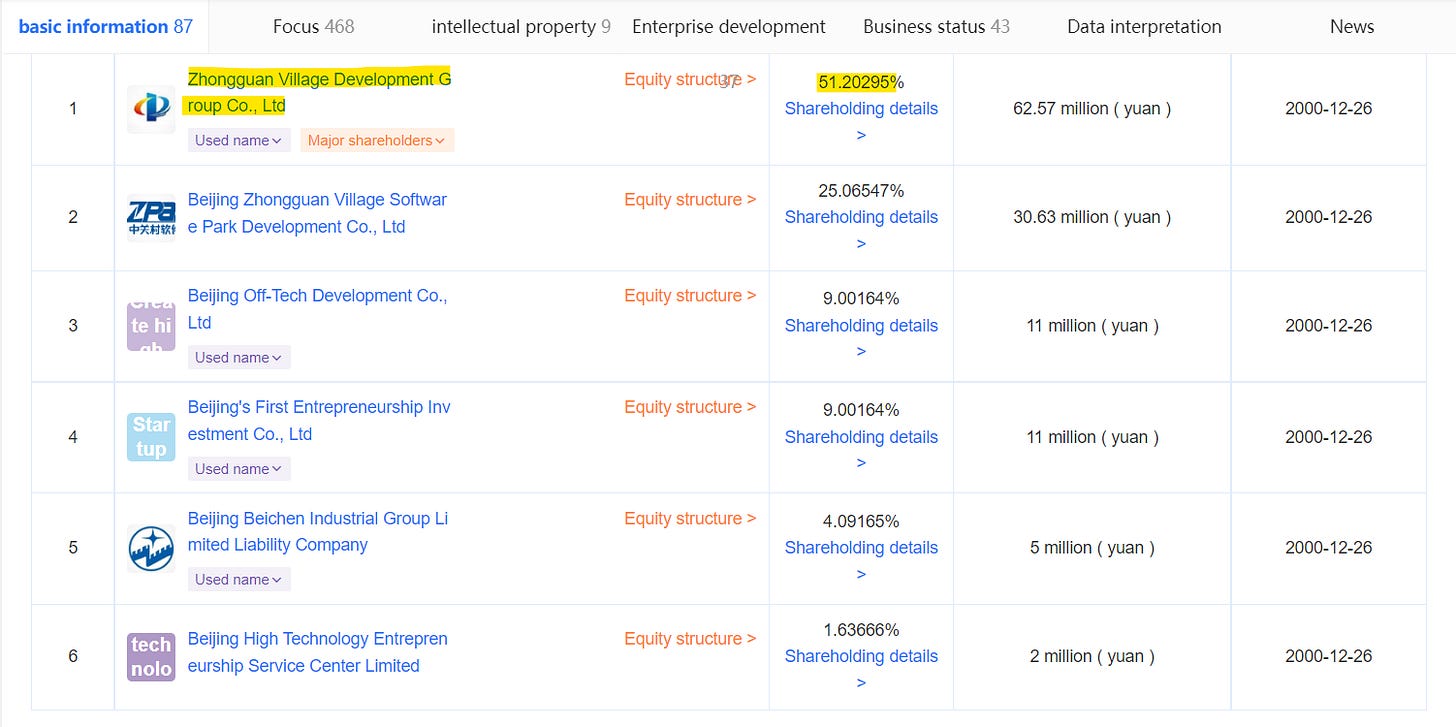Select the 5 million (yuan) amount

click(x=1092, y=548)
